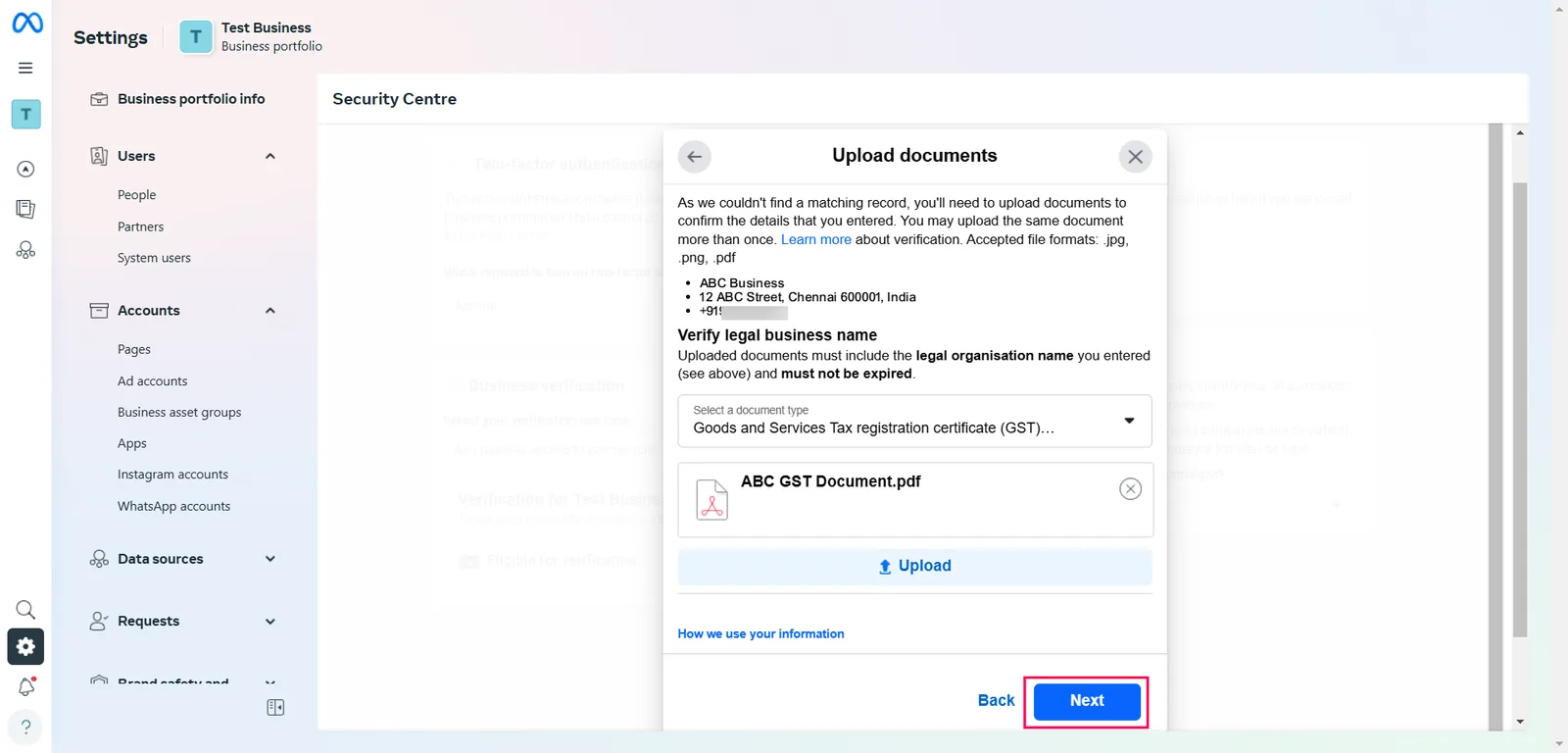Viewport: 1568px width, 753px height.
Task: Expand the Requests section
Action: [x=270, y=622]
